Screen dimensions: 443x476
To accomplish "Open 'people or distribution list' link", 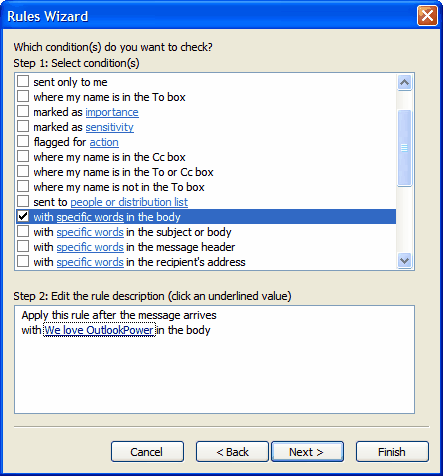I will (x=129, y=202).
